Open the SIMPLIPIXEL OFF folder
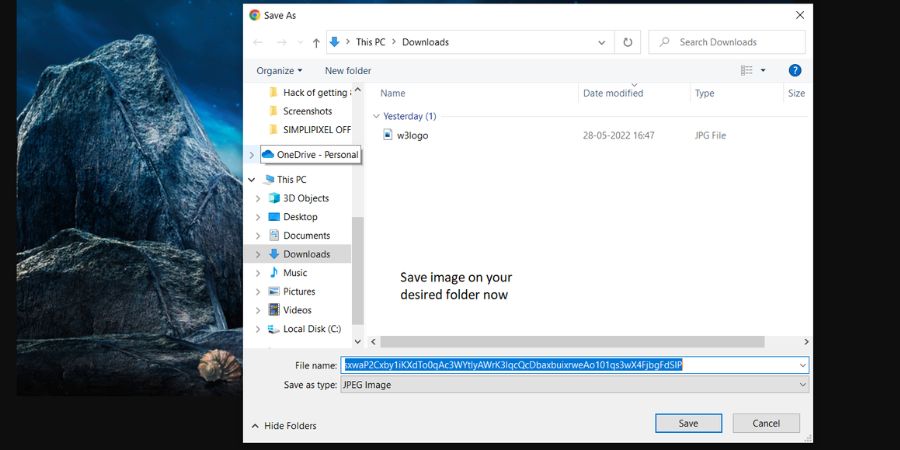Screen dimensions: 900x450 click(317, 130)
